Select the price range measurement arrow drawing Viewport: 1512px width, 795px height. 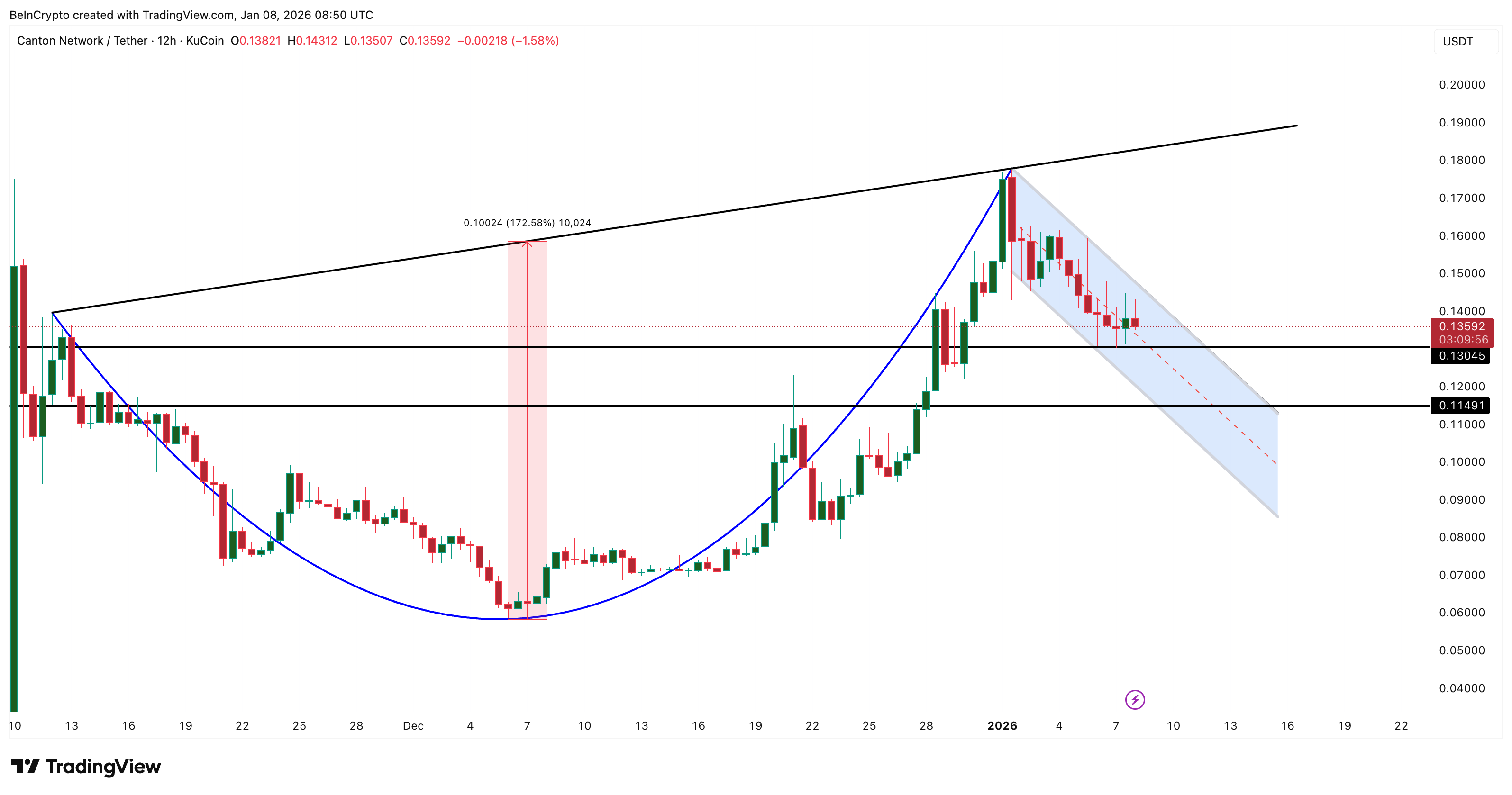coord(528,293)
